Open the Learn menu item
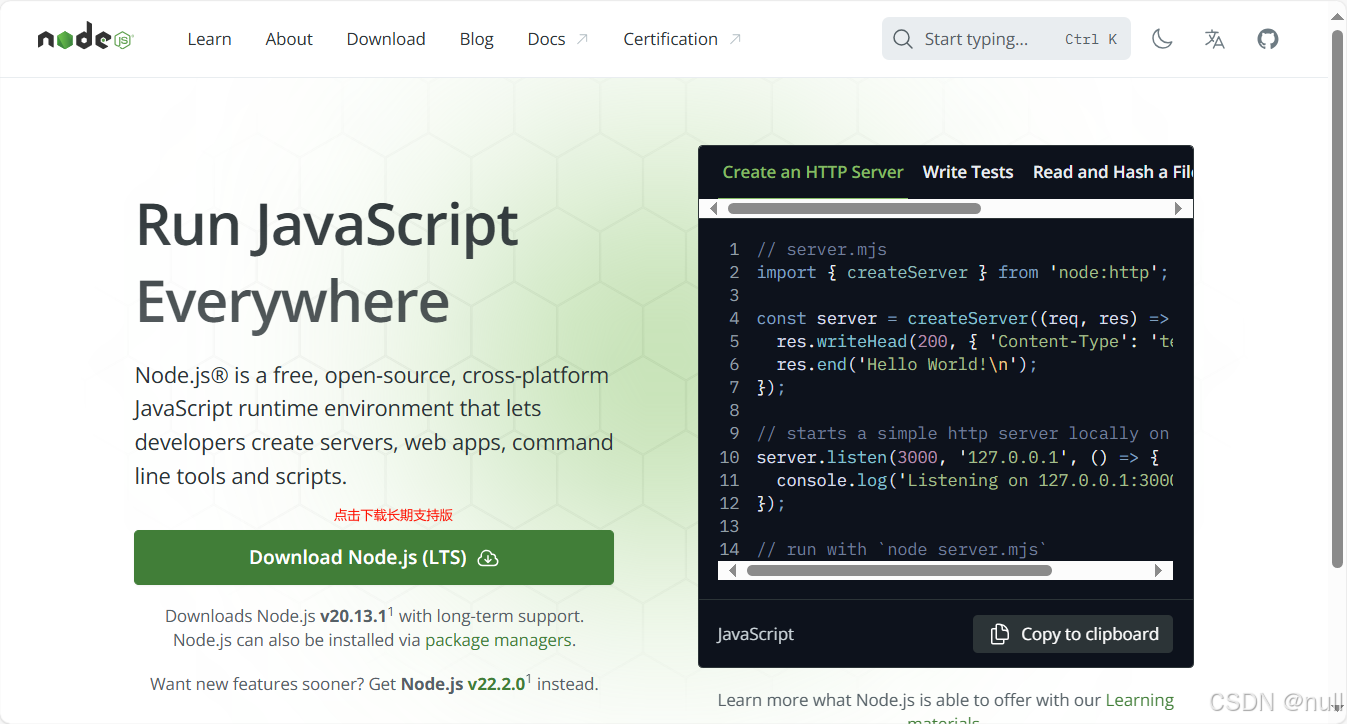Screen dimensions: 1347x724 [209, 39]
